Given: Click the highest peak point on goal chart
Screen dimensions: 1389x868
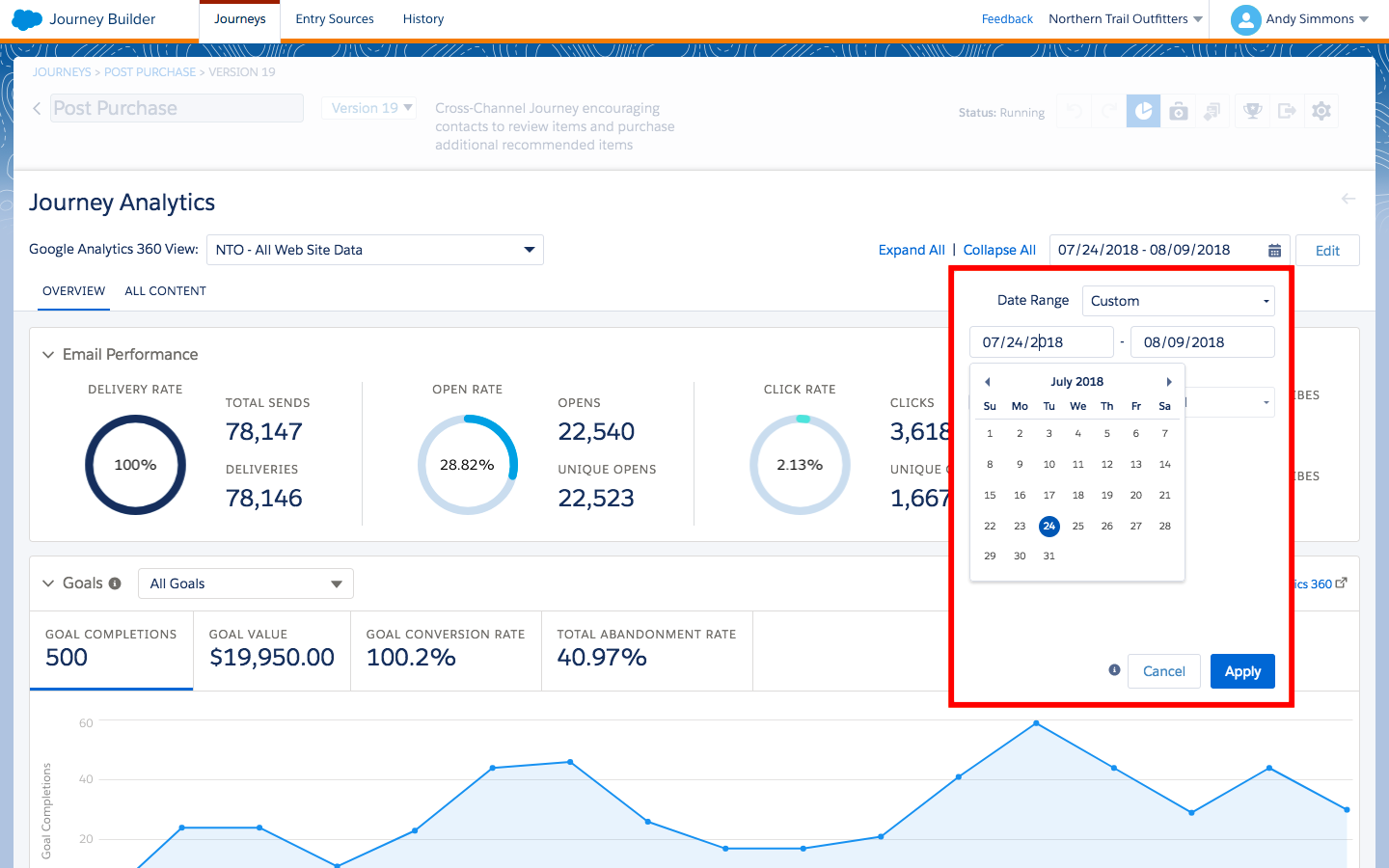Looking at the screenshot, I should 1036,722.
